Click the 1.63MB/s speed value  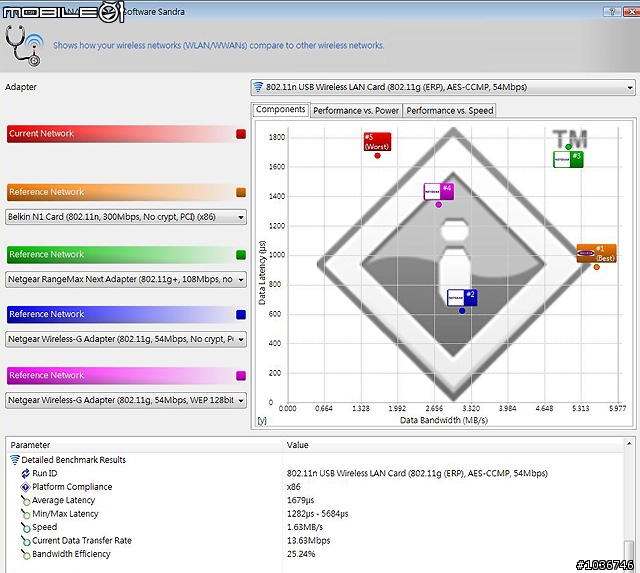[304, 527]
